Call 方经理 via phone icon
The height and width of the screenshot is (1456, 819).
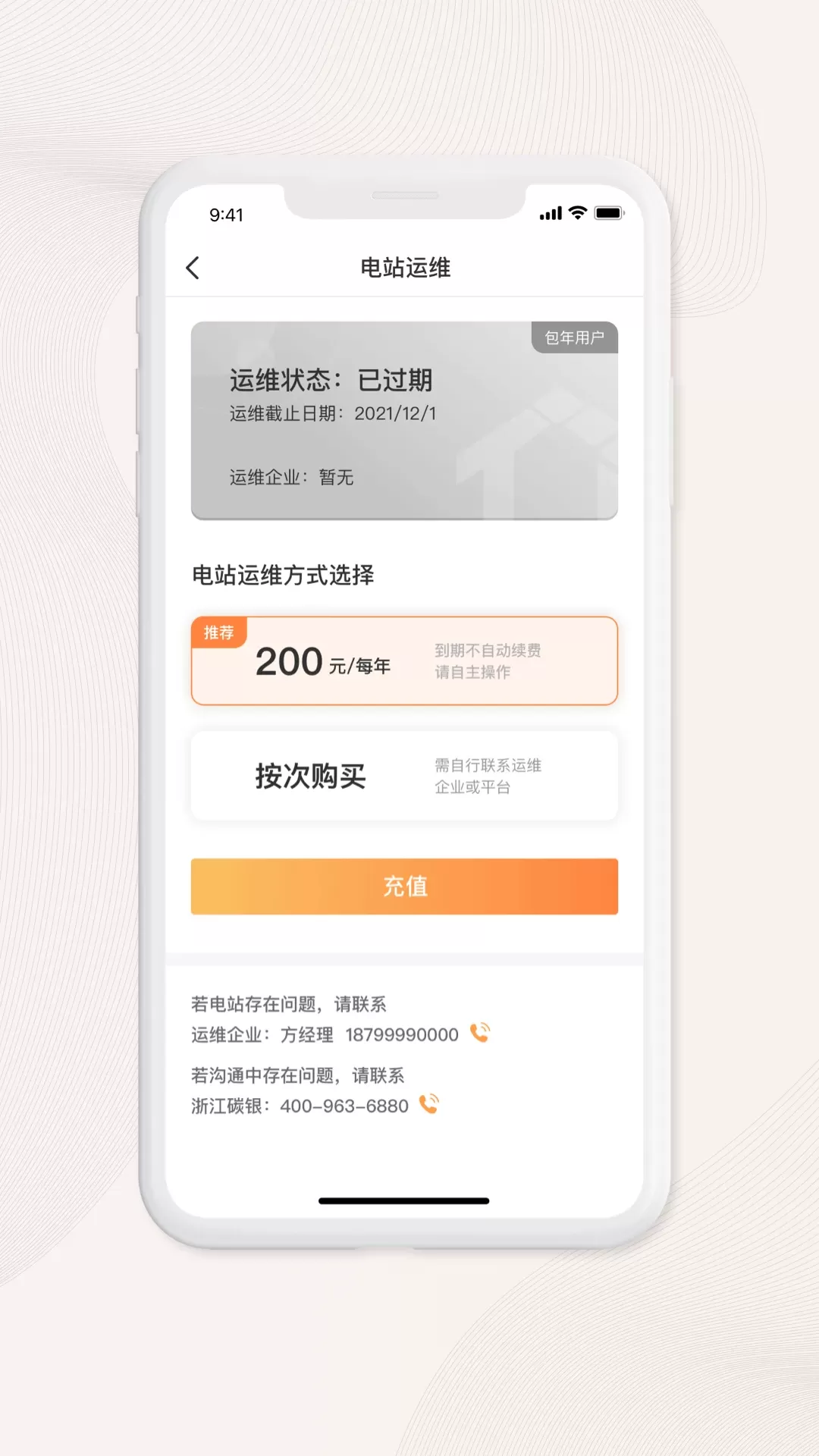point(480,1033)
